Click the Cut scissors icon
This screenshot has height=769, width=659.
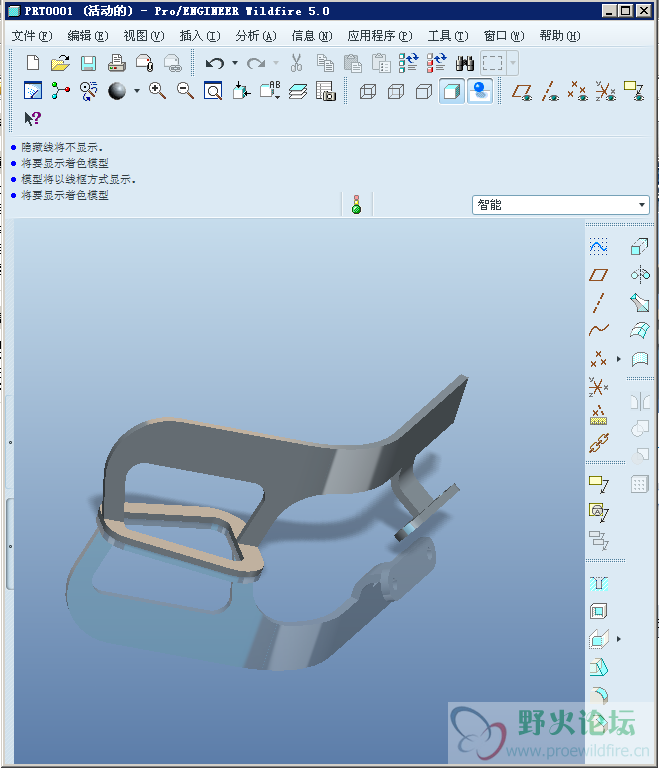tap(296, 63)
